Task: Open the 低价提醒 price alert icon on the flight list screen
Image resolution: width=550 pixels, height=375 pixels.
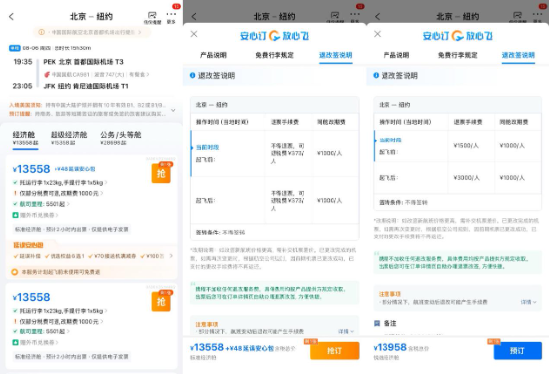Action: point(152,18)
